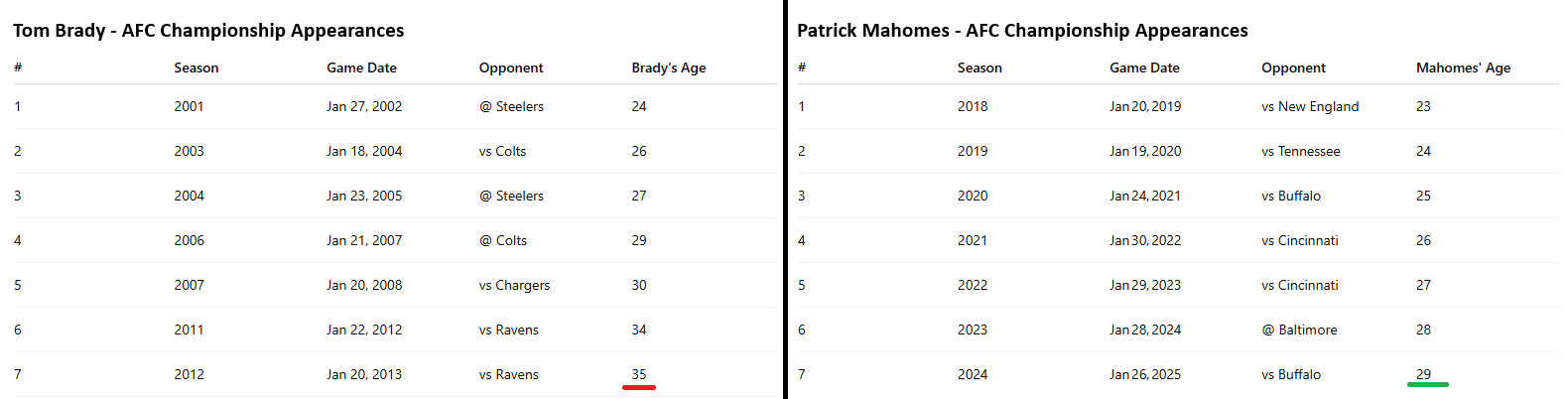Click the Patrick Mahomes table title
Screen dimensions: 1568x399
pos(1022,31)
